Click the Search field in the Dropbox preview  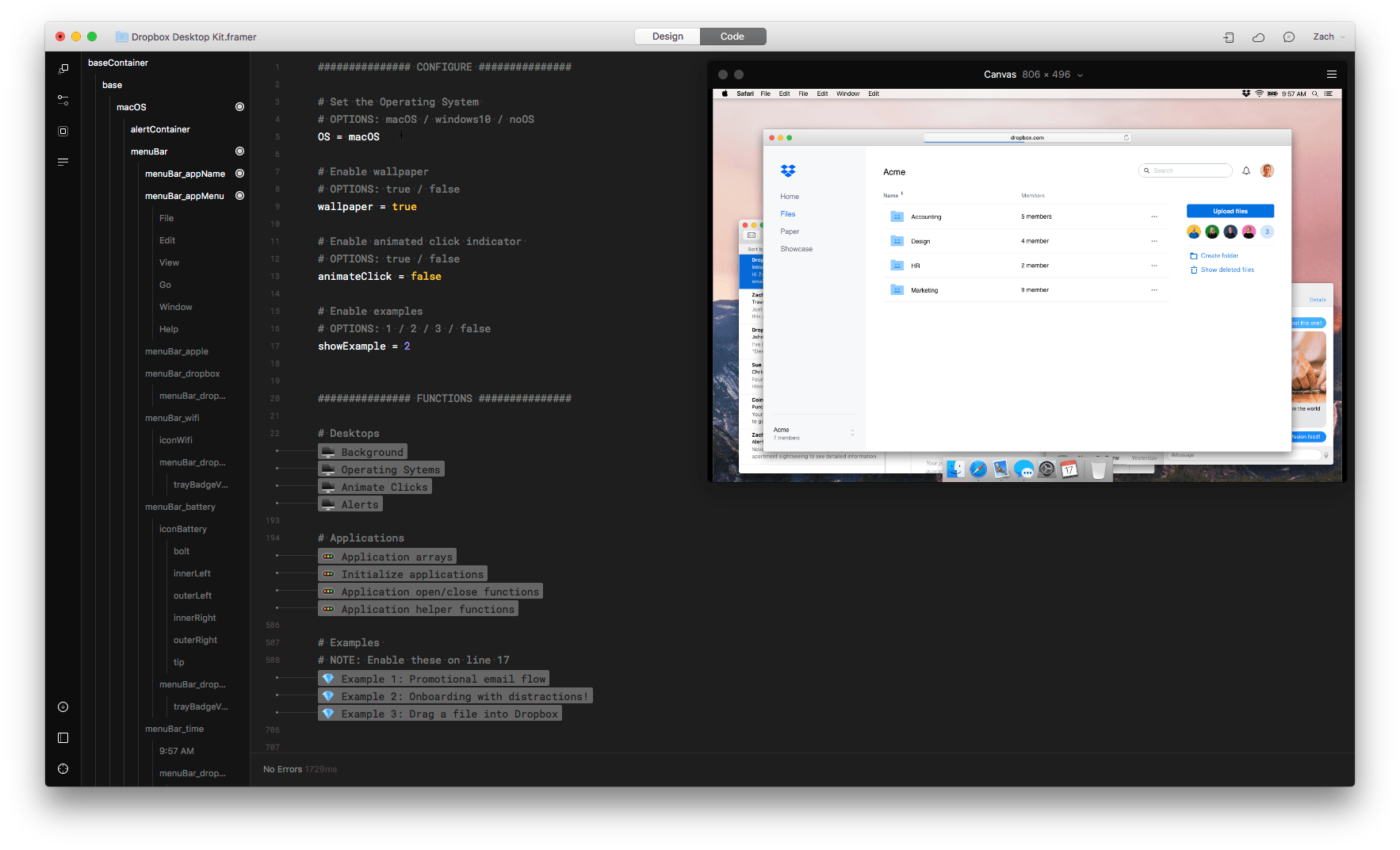[1185, 170]
